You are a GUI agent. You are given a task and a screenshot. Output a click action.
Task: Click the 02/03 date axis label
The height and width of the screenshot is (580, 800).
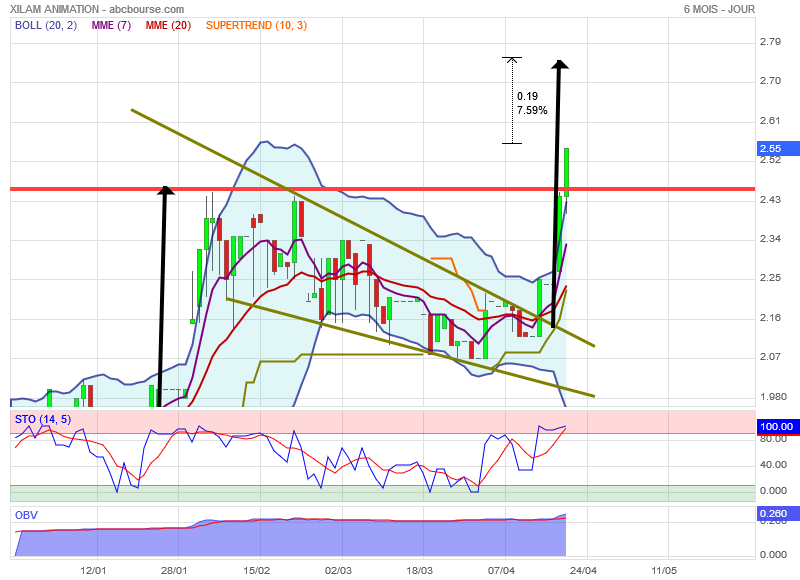point(338,570)
